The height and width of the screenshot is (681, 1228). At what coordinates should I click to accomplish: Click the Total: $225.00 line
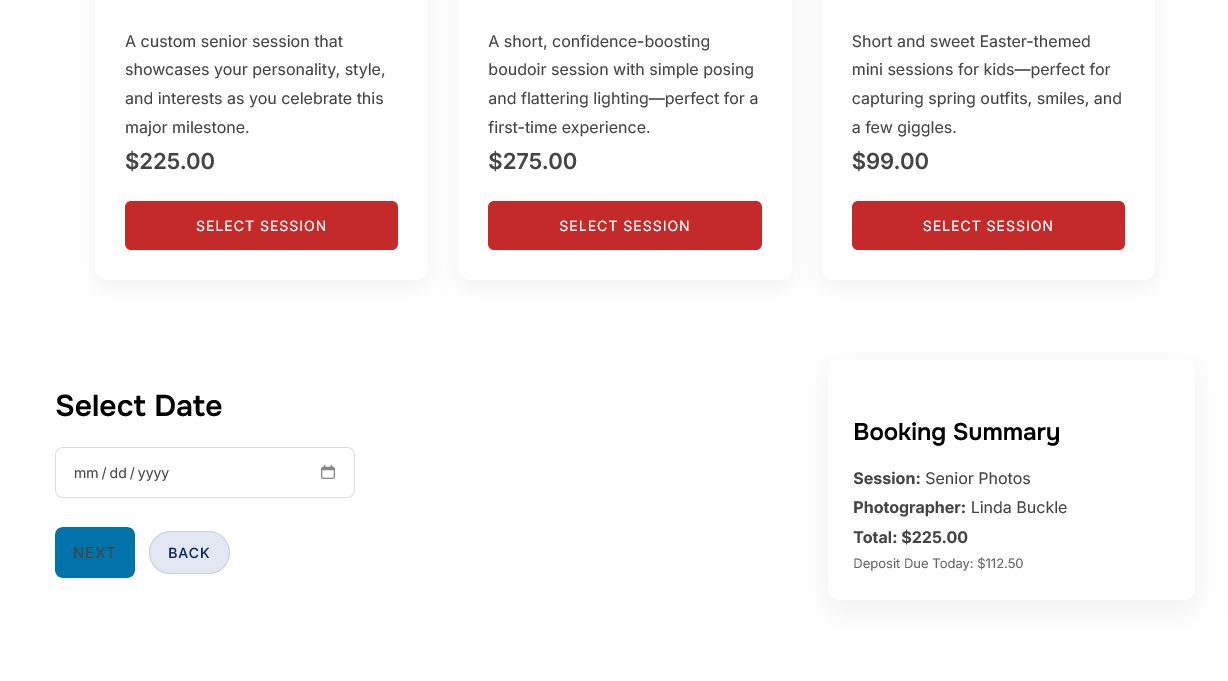coord(910,537)
